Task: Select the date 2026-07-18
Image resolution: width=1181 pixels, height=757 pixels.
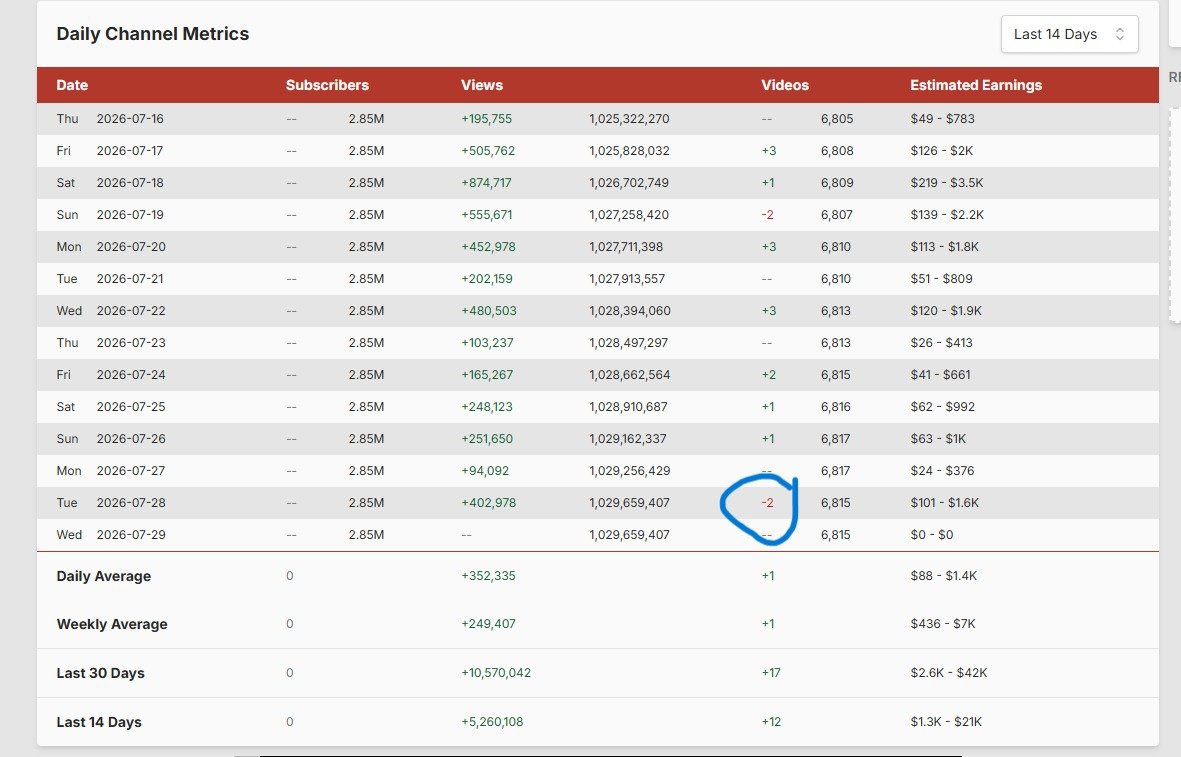Action: pyautogui.click(x=130, y=182)
